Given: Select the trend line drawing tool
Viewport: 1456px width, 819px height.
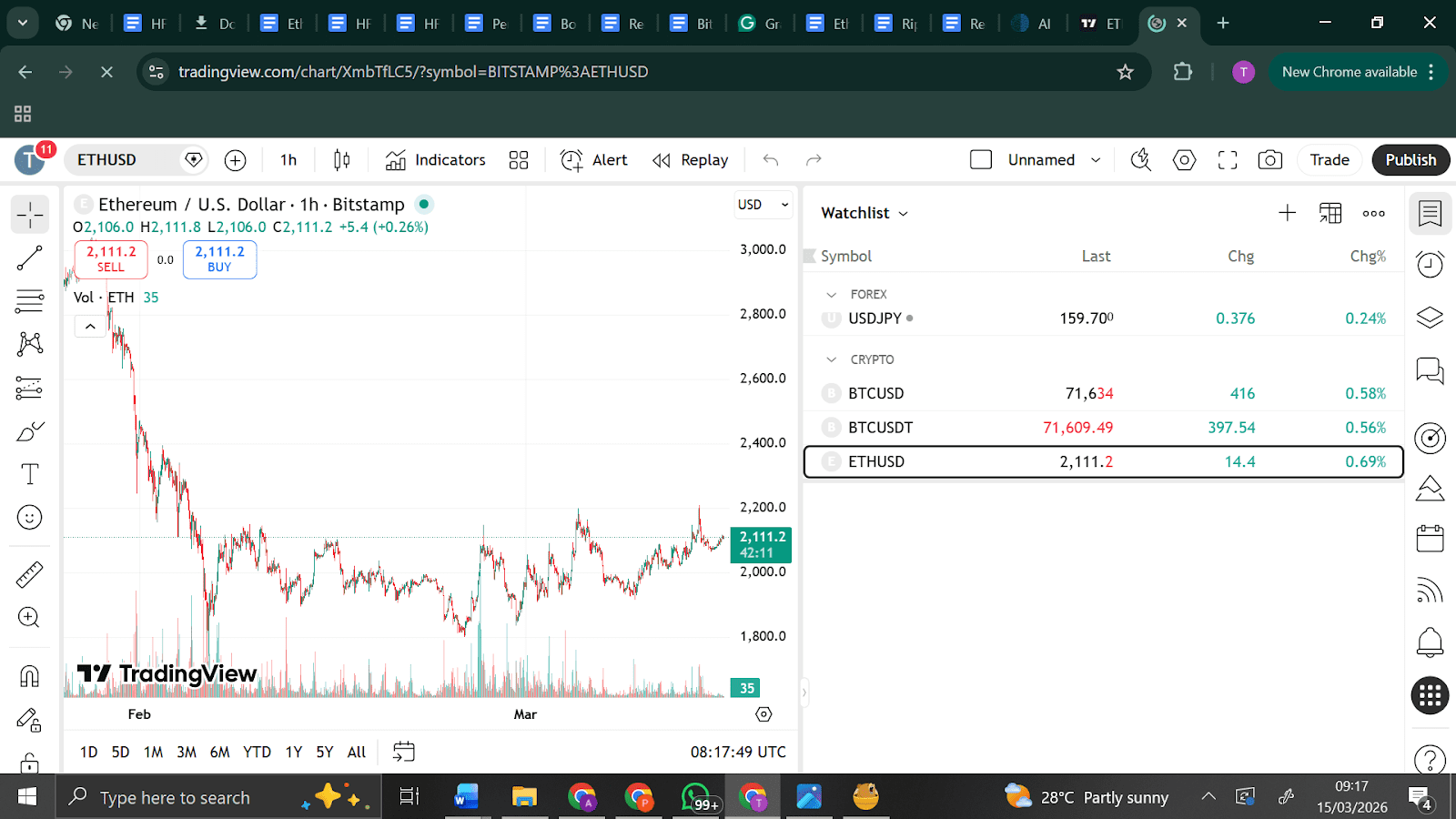Looking at the screenshot, I should click(x=30, y=258).
